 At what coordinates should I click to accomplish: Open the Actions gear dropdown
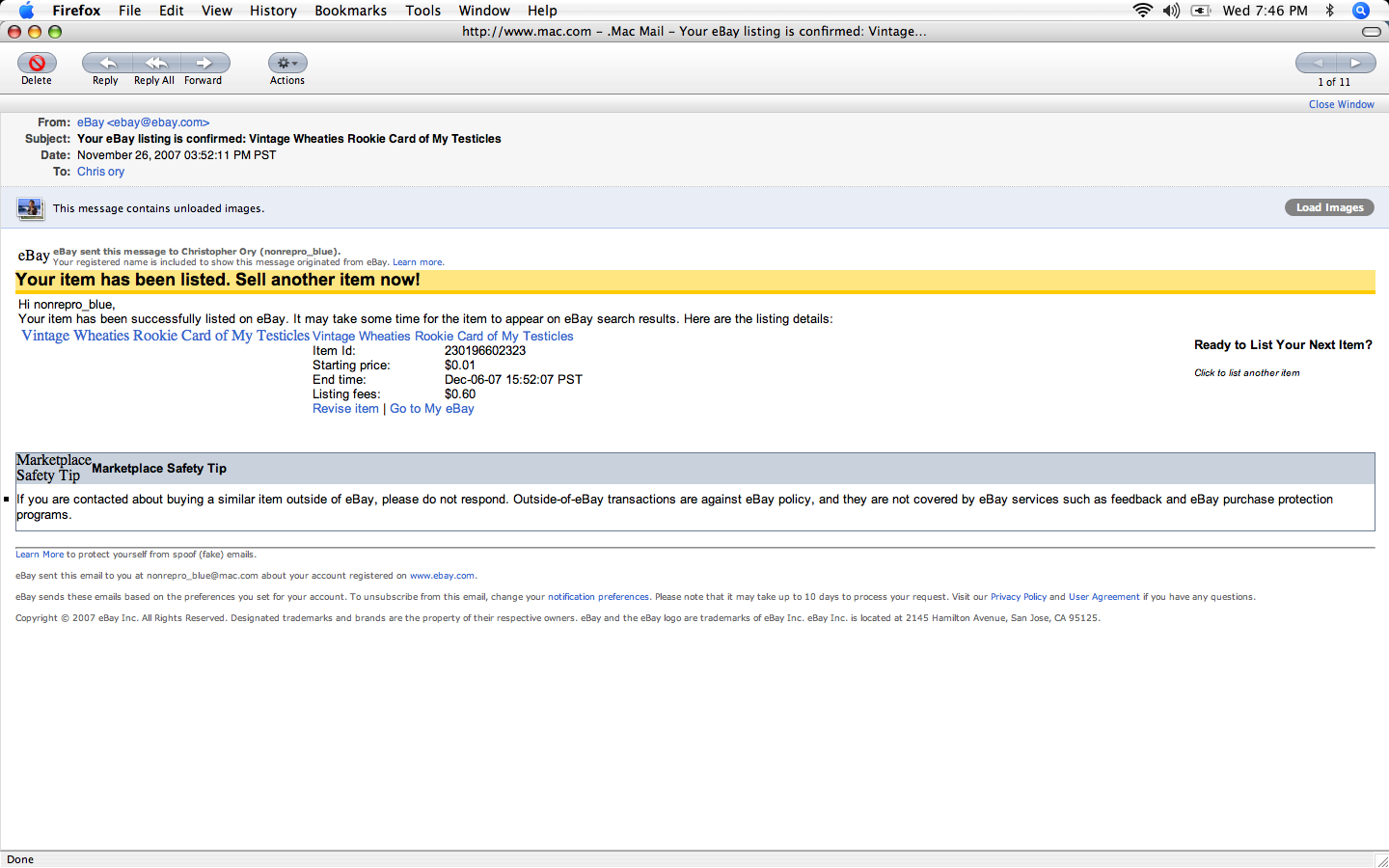pos(287,64)
